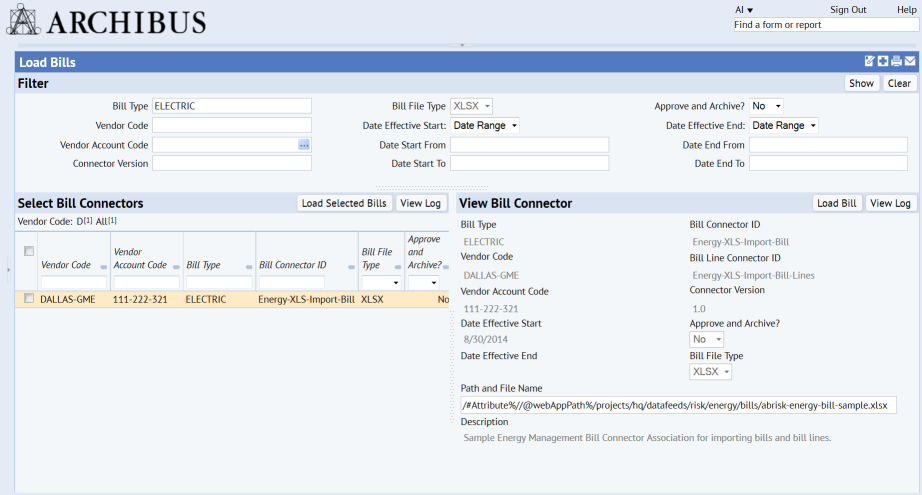Click Bill Type column mini filter box
This screenshot has height=495, width=922.
(x=219, y=283)
